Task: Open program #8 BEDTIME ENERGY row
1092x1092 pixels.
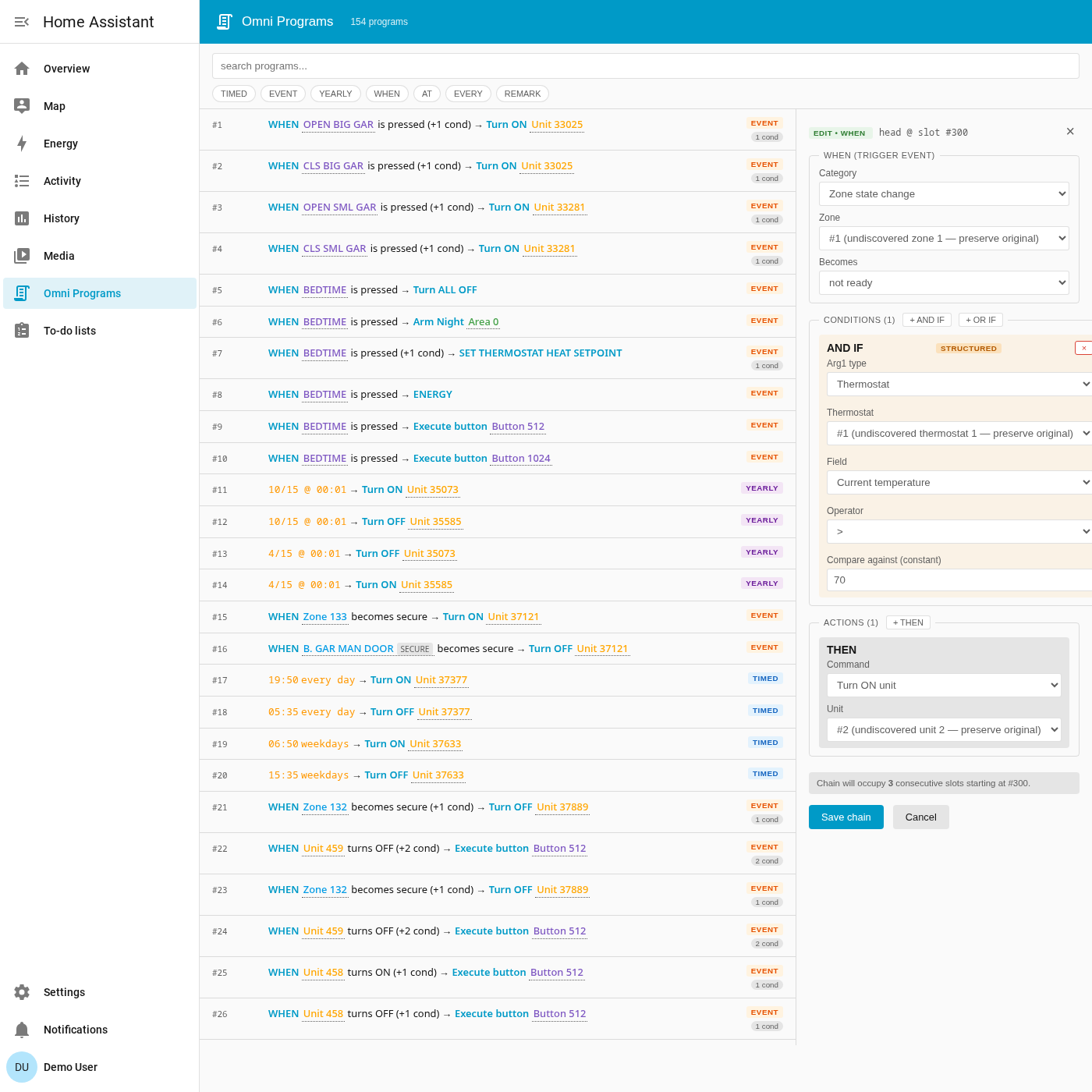Action: pyautogui.click(x=498, y=395)
